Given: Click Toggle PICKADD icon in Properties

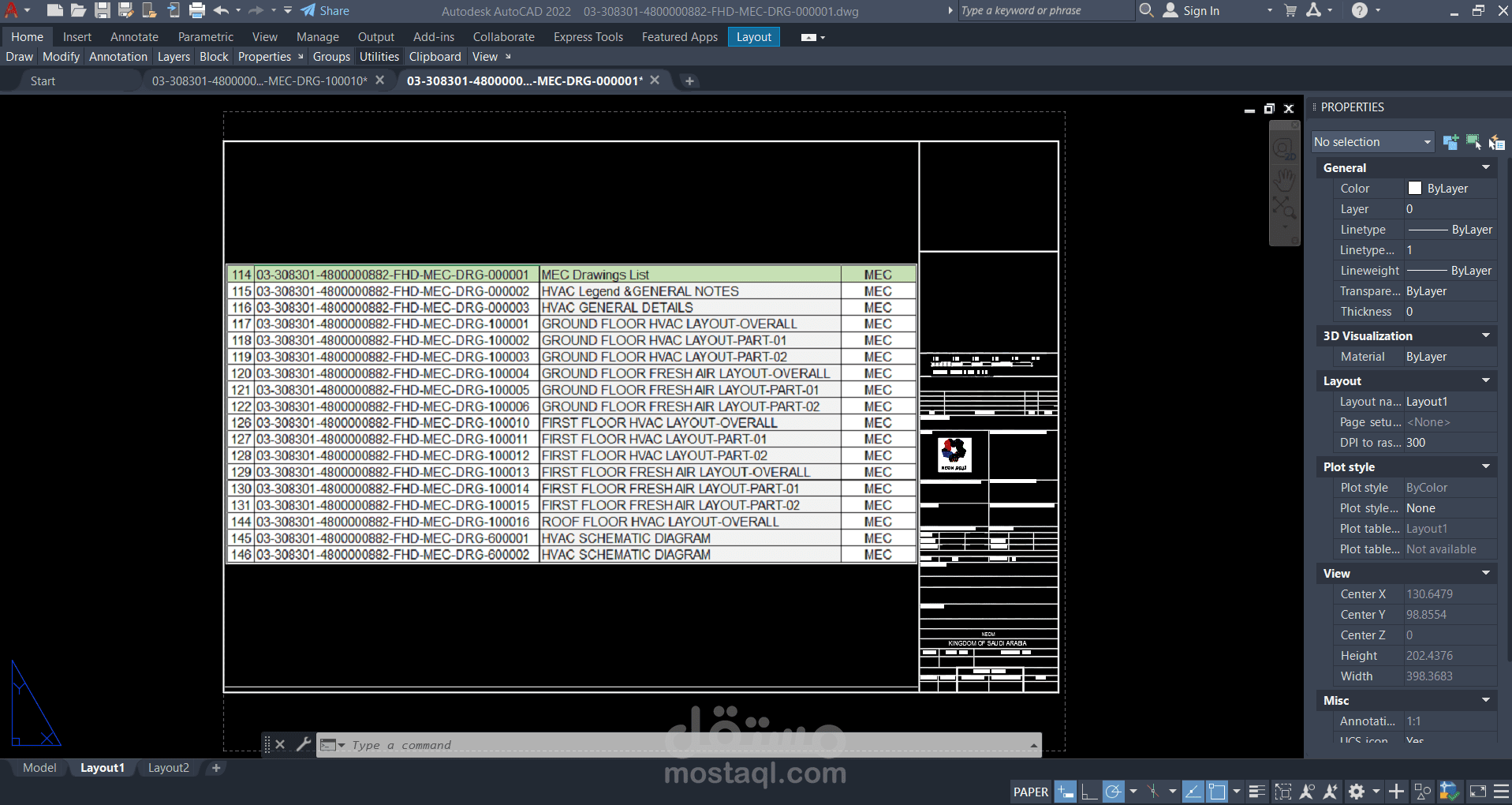Looking at the screenshot, I should click(x=1450, y=142).
